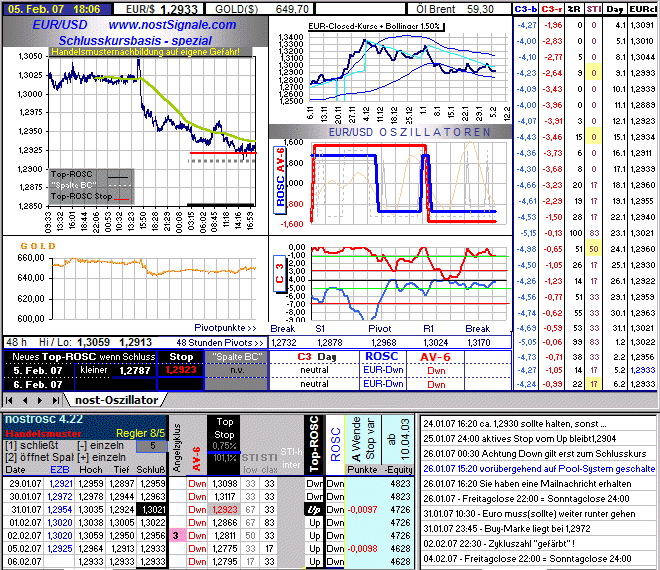Select the 48 h high value 1,3059
Image resolution: width=660 pixels, height=570 pixels.
[x=93, y=342]
